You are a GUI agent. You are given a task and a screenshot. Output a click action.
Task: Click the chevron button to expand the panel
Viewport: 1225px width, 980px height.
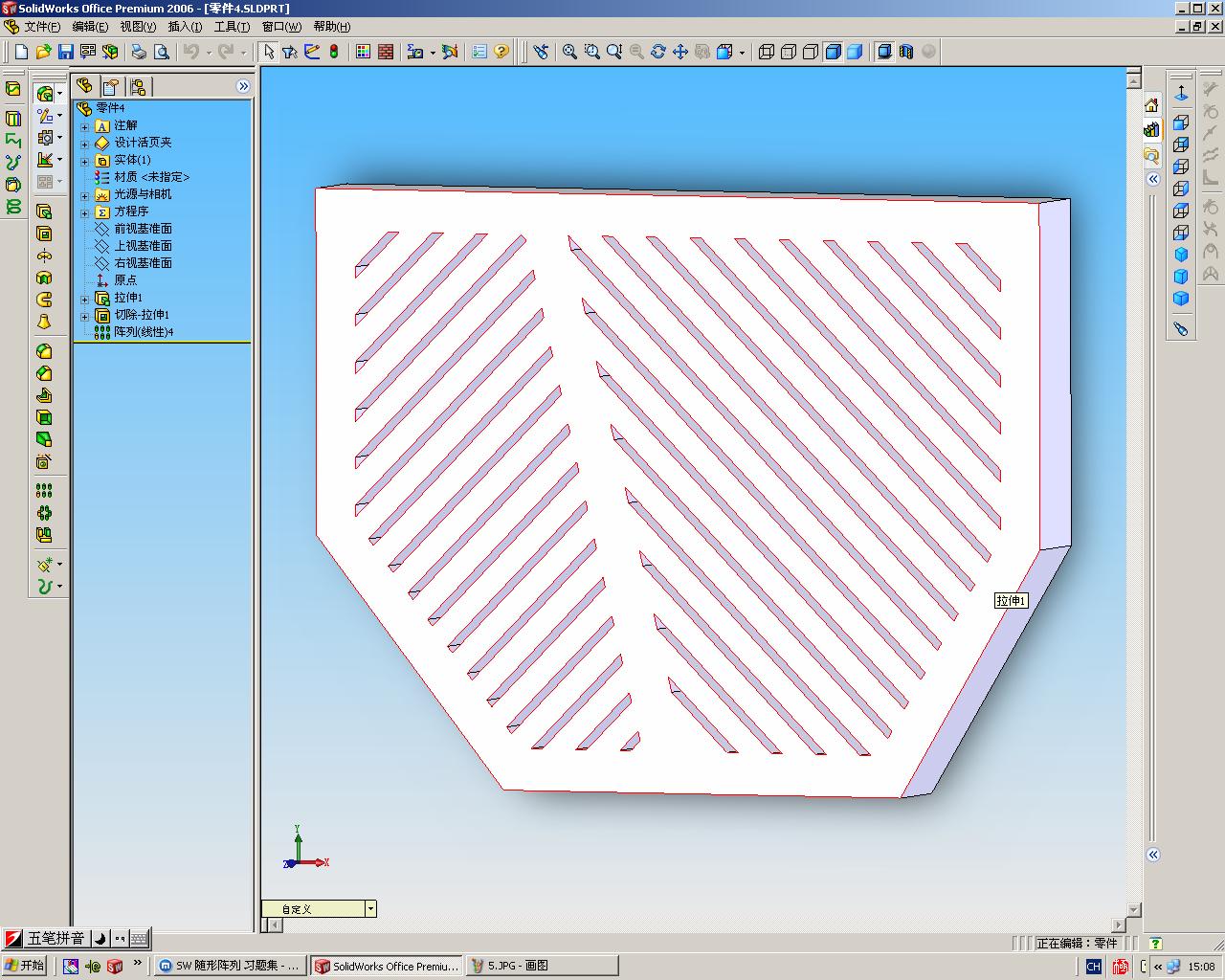click(x=243, y=86)
